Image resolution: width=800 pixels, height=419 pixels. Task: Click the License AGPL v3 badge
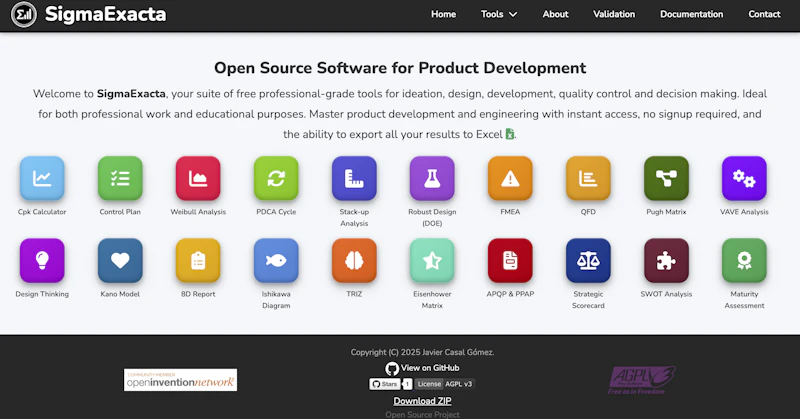444,384
